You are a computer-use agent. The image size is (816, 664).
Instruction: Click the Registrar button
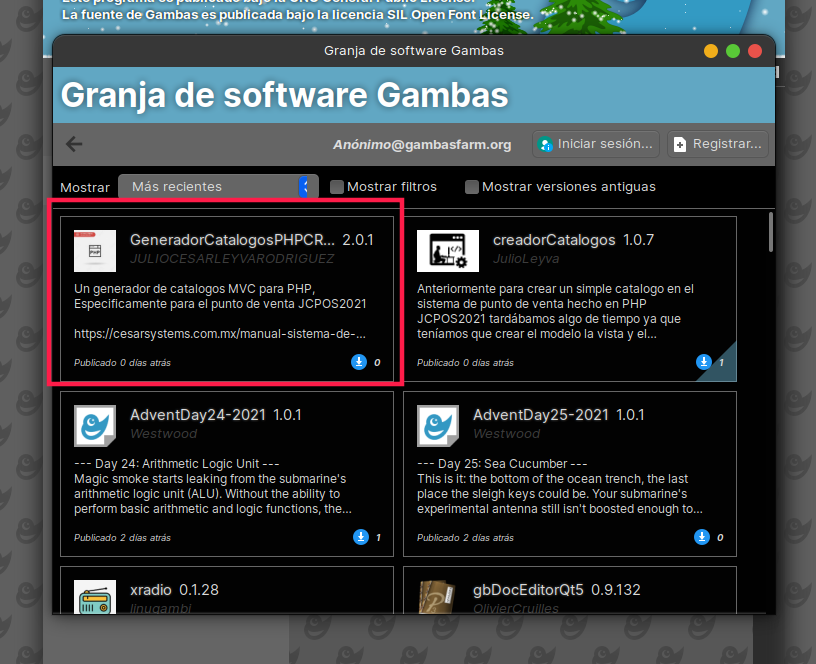click(719, 144)
